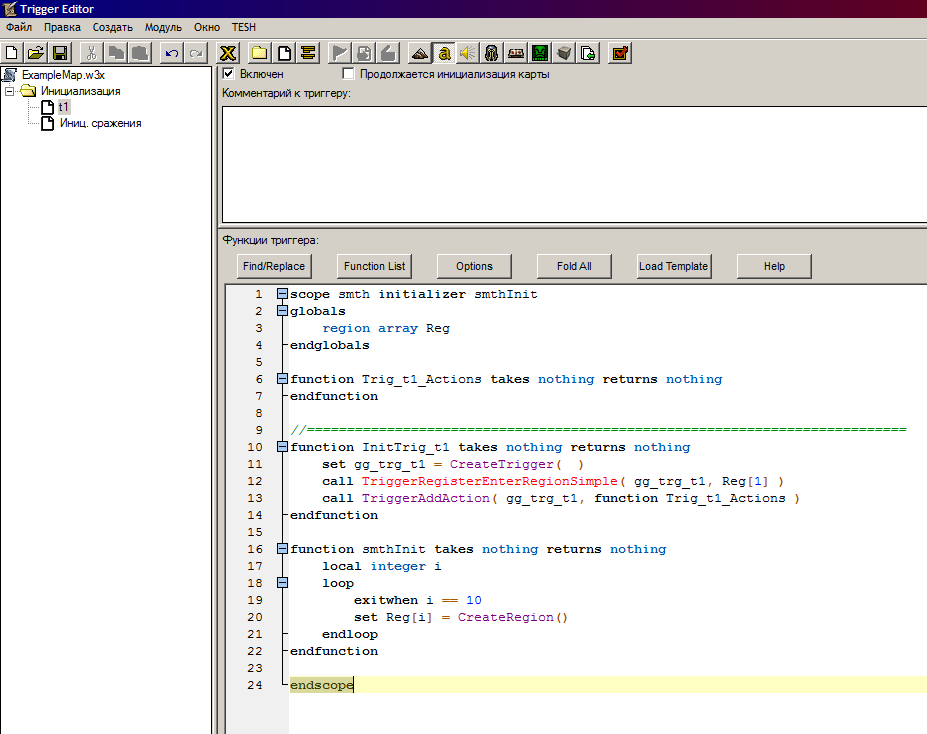Save the map with floppy icon
The height and width of the screenshot is (734, 927).
60,53
